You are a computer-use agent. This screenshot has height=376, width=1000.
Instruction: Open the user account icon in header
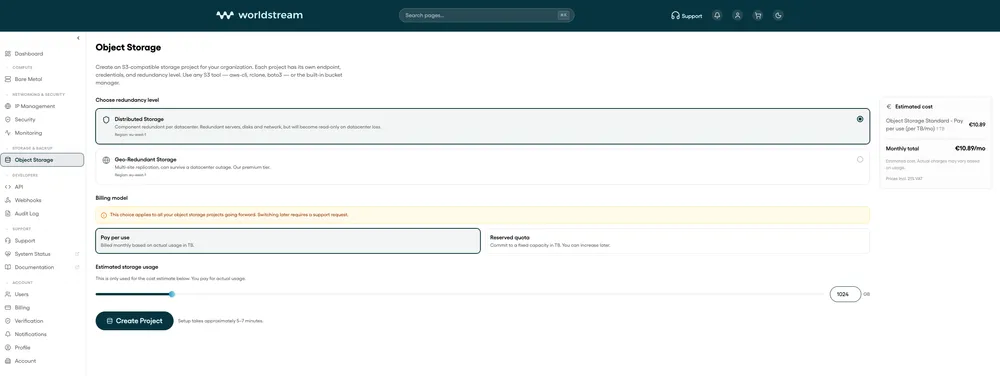737,15
